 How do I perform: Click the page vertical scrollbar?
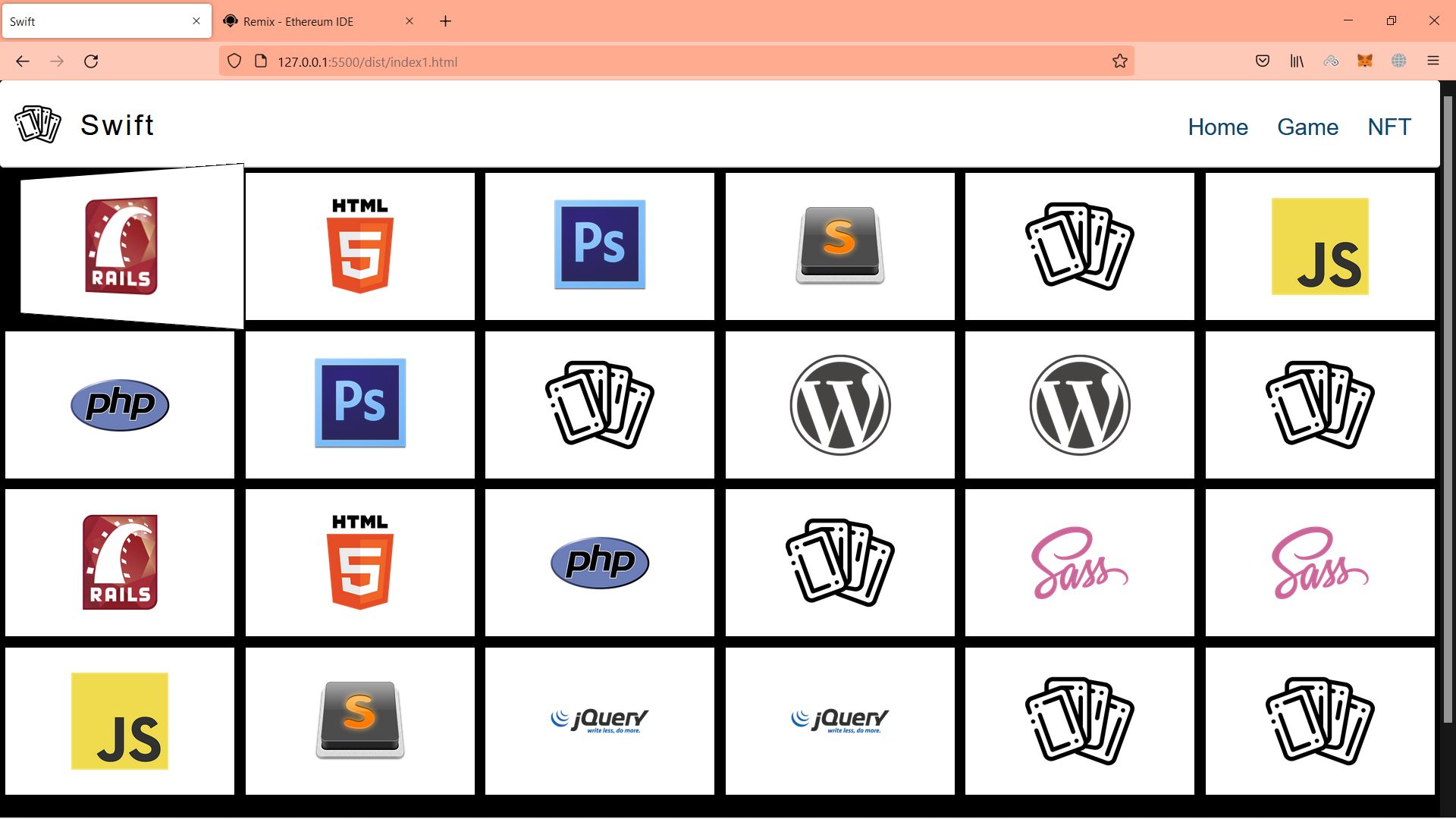click(x=1448, y=409)
